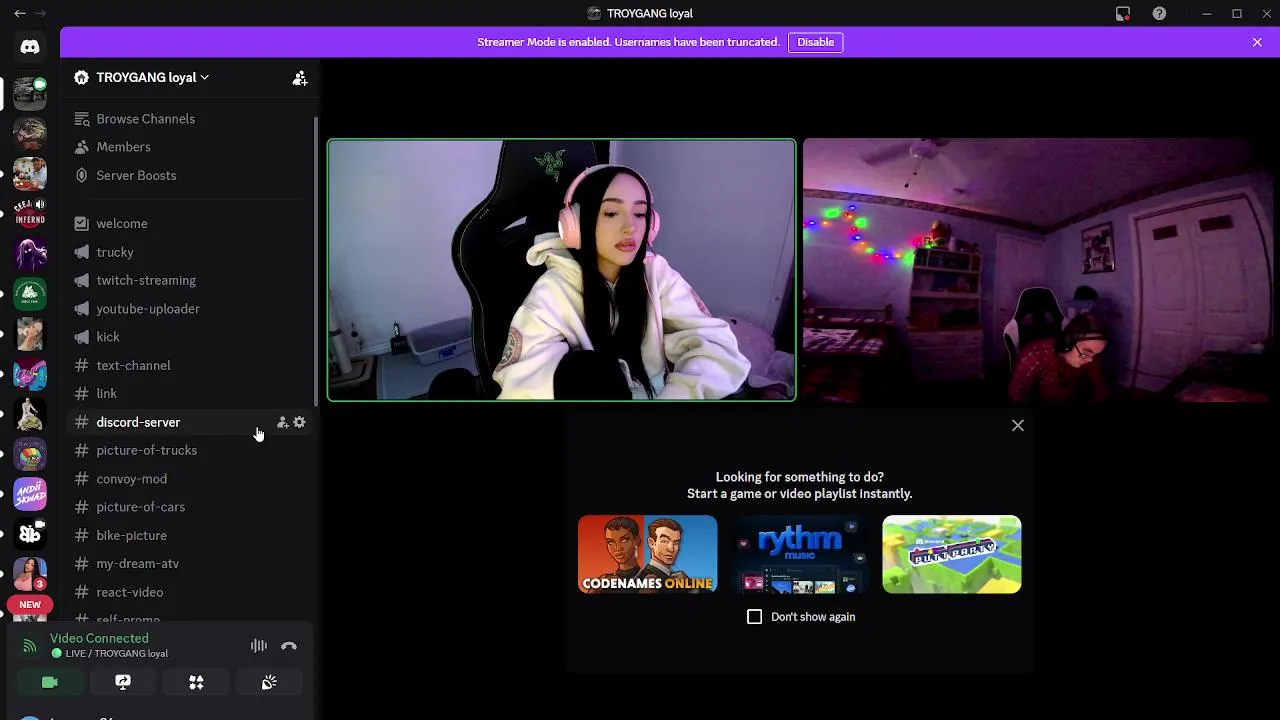This screenshot has height=720, width=1280.
Task: Click the Video Connected status text
Action: [99, 638]
